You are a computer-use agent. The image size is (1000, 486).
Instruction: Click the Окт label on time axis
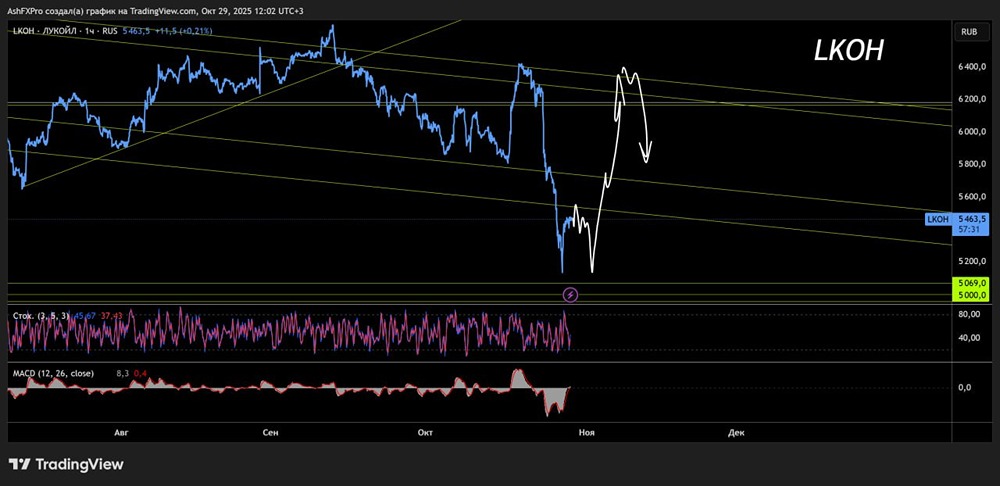[425, 432]
